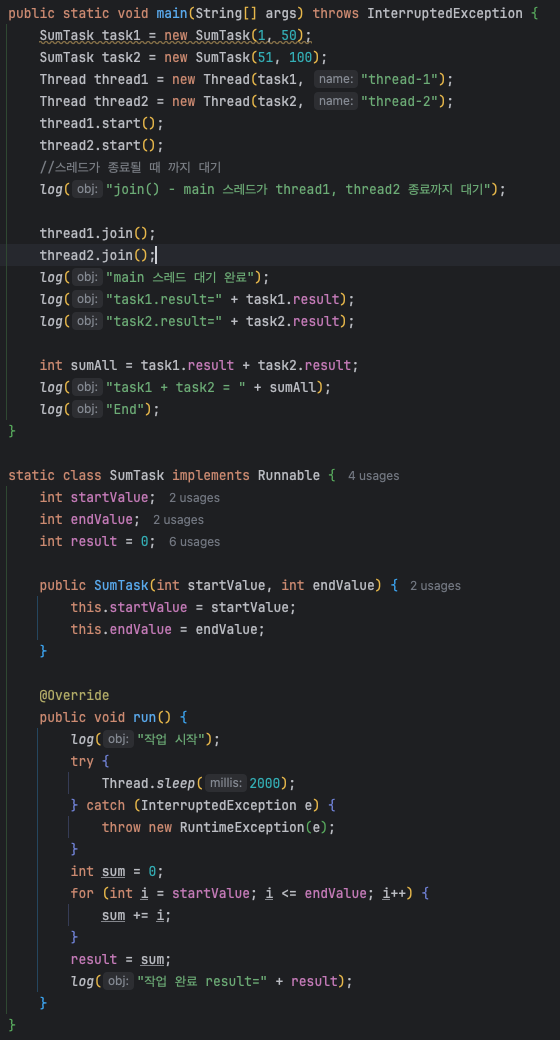The image size is (560, 1040).
Task: Click the "static class" keywords of SumTask
Action: tap(55, 476)
